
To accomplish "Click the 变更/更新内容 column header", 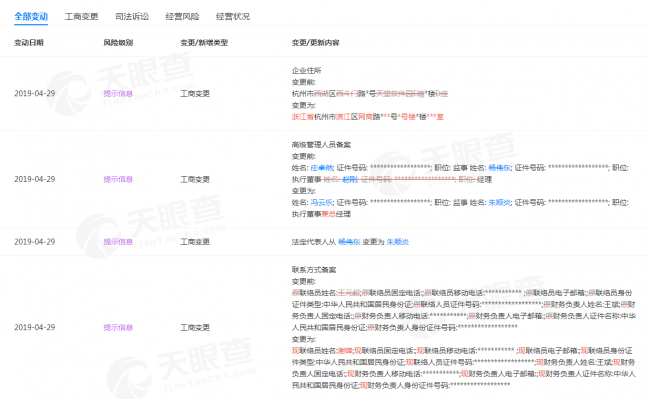I will [315, 43].
